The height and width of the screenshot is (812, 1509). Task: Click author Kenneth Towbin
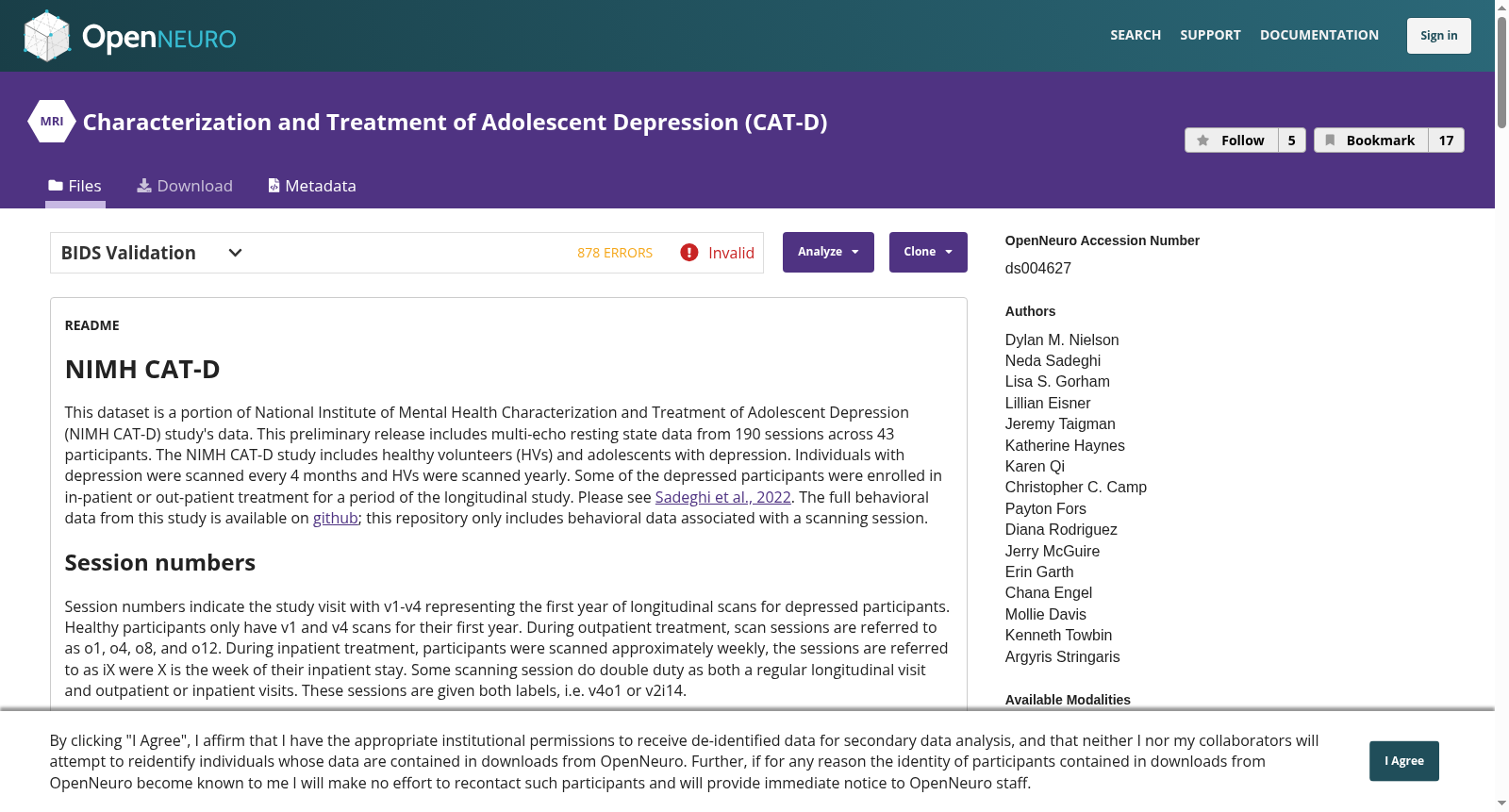pos(1058,635)
